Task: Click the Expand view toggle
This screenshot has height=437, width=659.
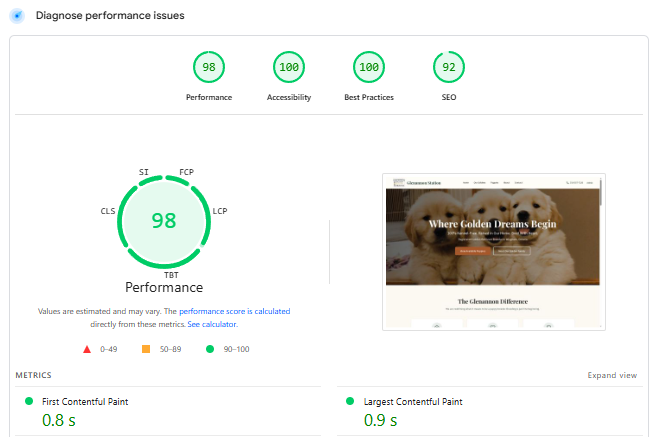Action: [x=612, y=375]
